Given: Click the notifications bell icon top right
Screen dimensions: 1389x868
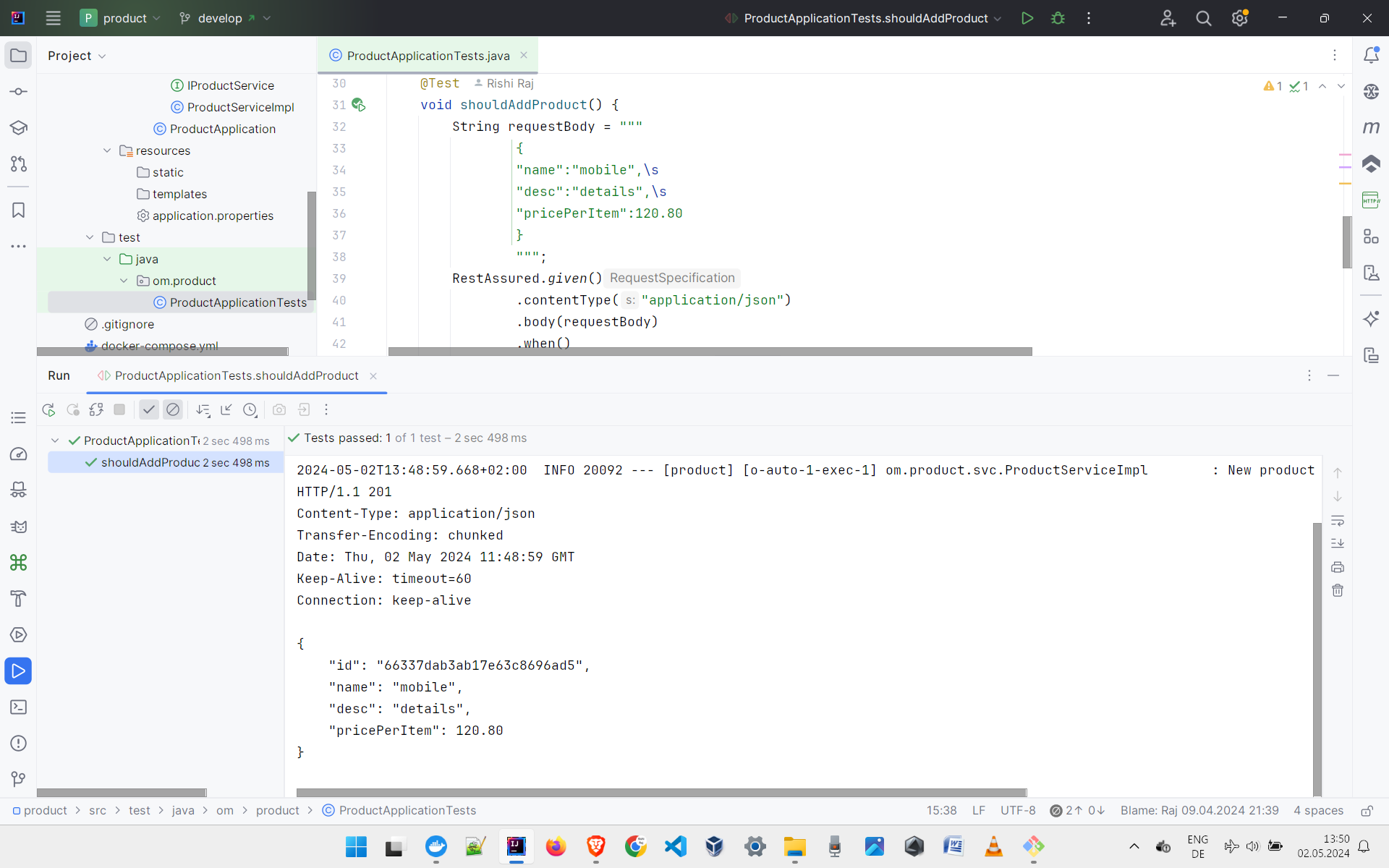Looking at the screenshot, I should (1371, 55).
